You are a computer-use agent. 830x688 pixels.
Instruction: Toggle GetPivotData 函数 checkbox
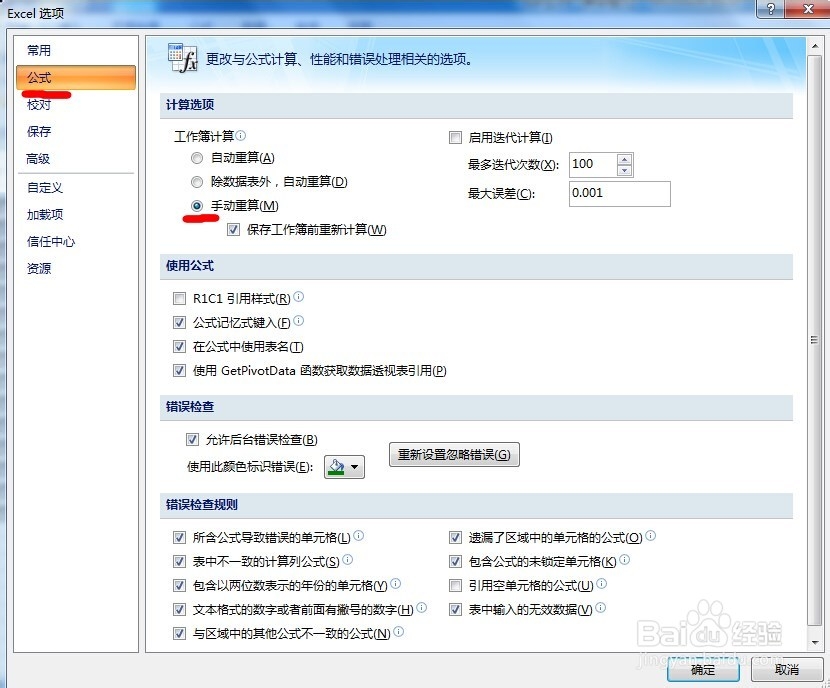179,370
